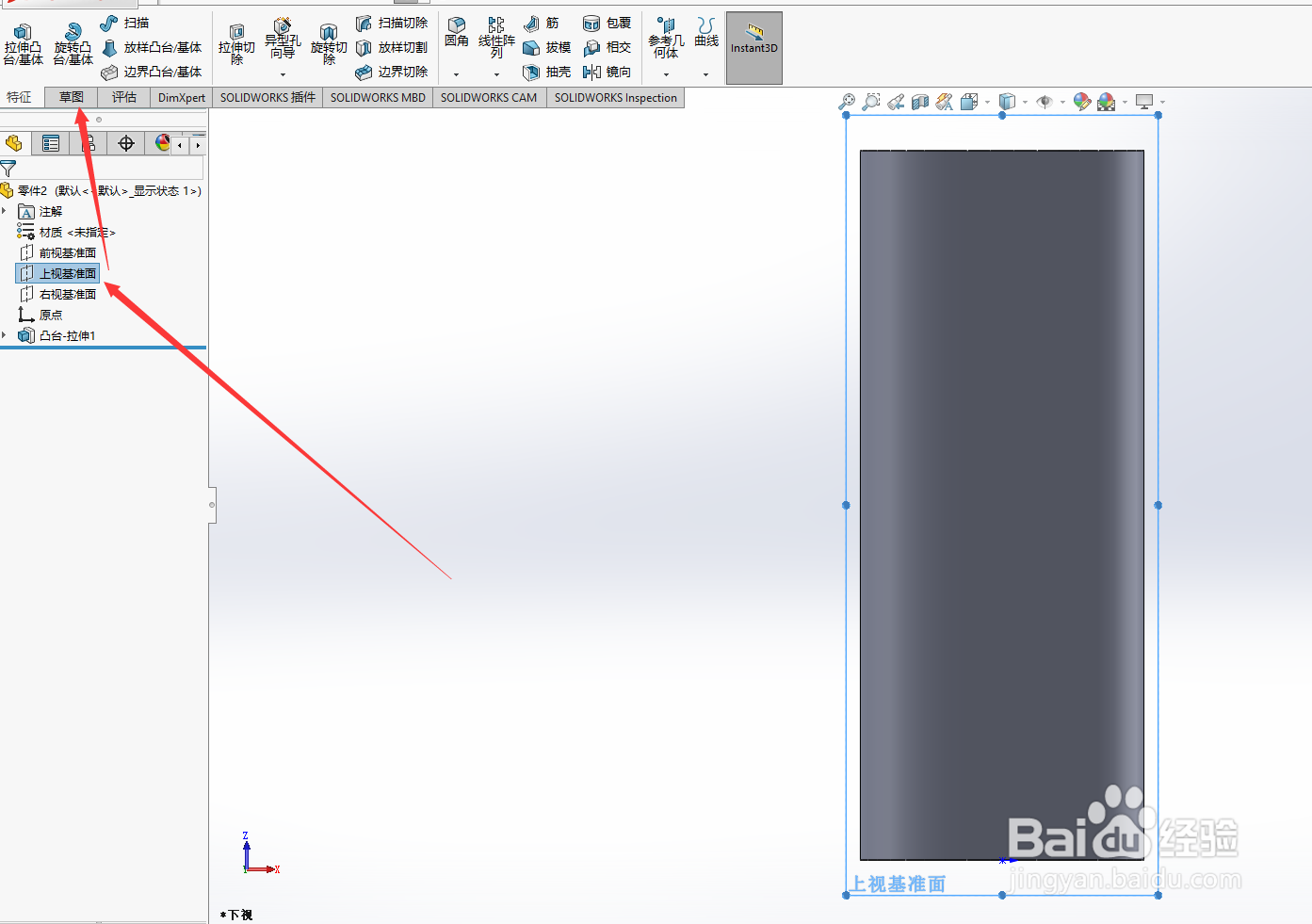
Task: Open the 异型孔向导 hole wizard
Action: (283, 39)
